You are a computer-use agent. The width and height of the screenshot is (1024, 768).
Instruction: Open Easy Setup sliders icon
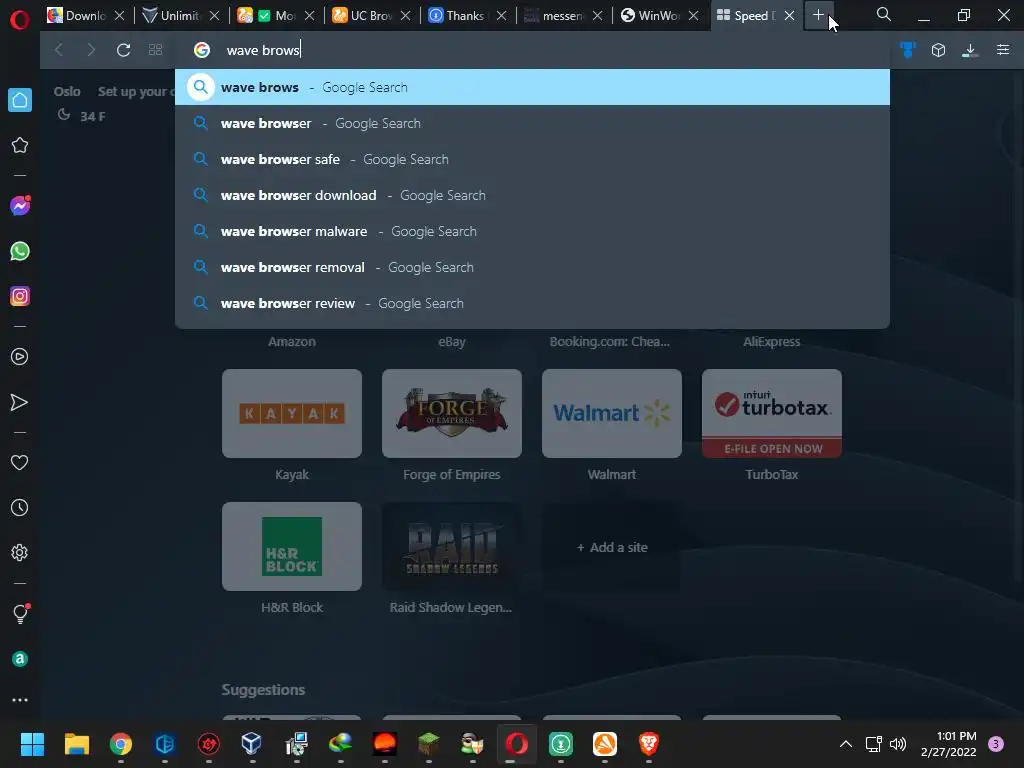[1003, 50]
